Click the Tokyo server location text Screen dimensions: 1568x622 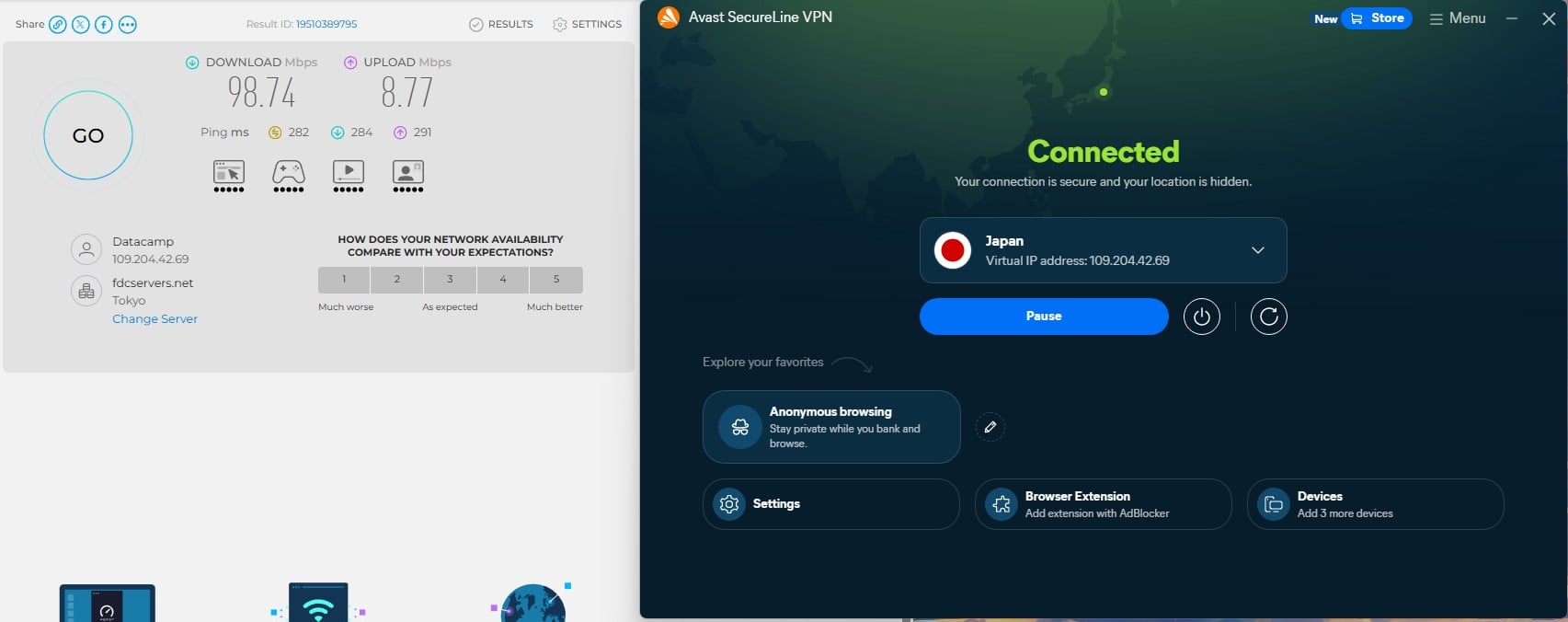coord(129,301)
